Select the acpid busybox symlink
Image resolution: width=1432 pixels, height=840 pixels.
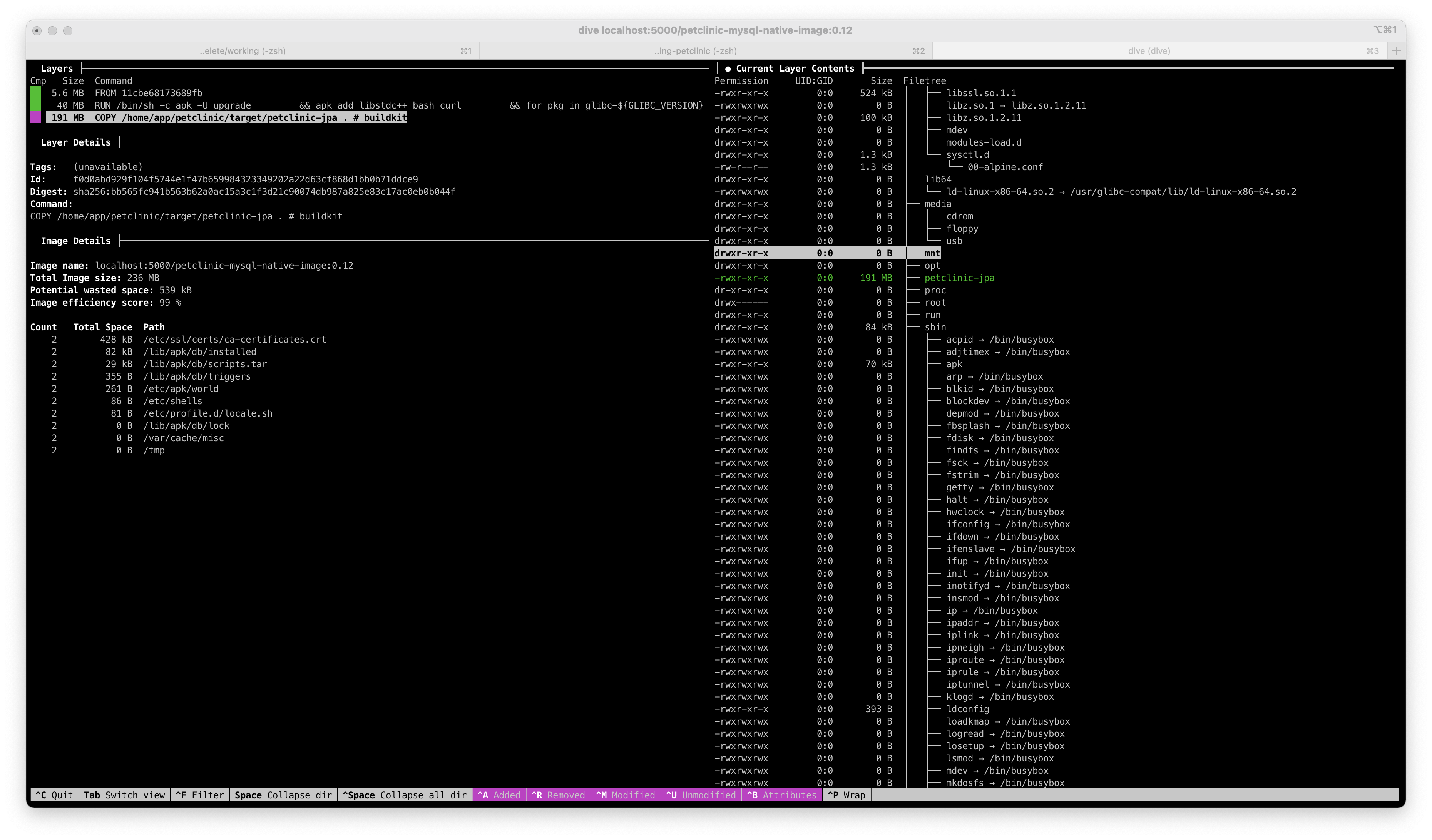[x=1000, y=339]
